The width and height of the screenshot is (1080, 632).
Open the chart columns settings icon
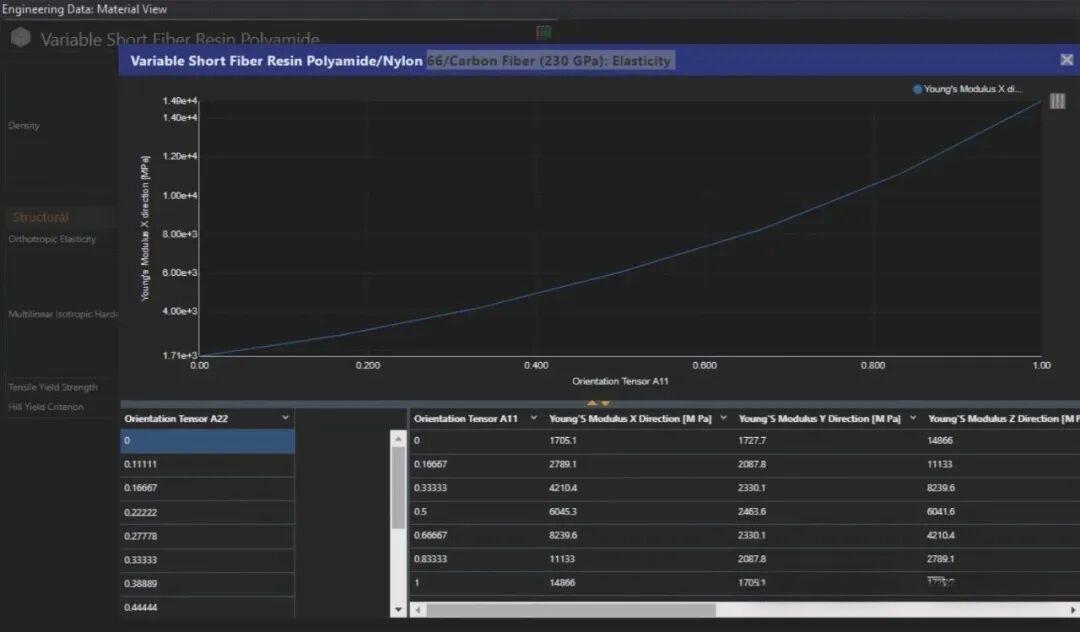(1057, 101)
